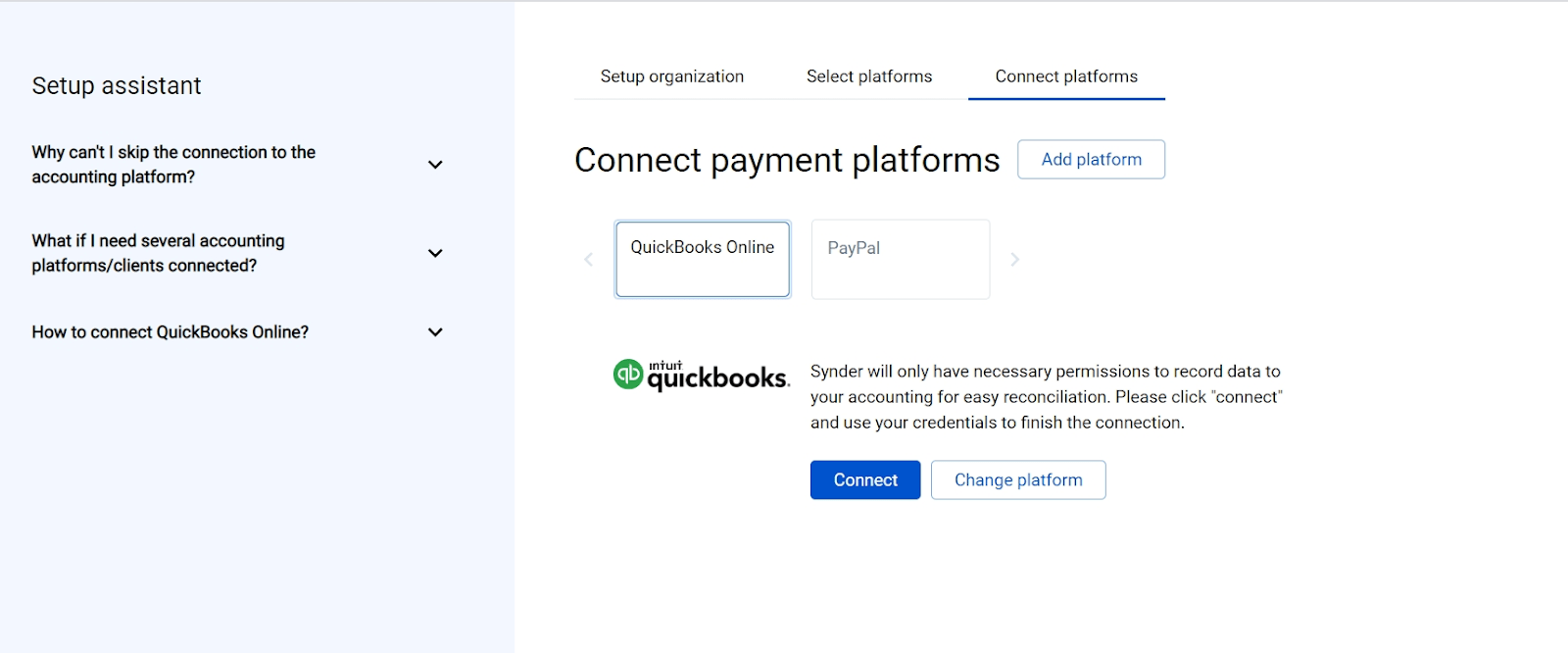This screenshot has height=653, width=1568.
Task: Click the Change platform button
Action: (1017, 479)
